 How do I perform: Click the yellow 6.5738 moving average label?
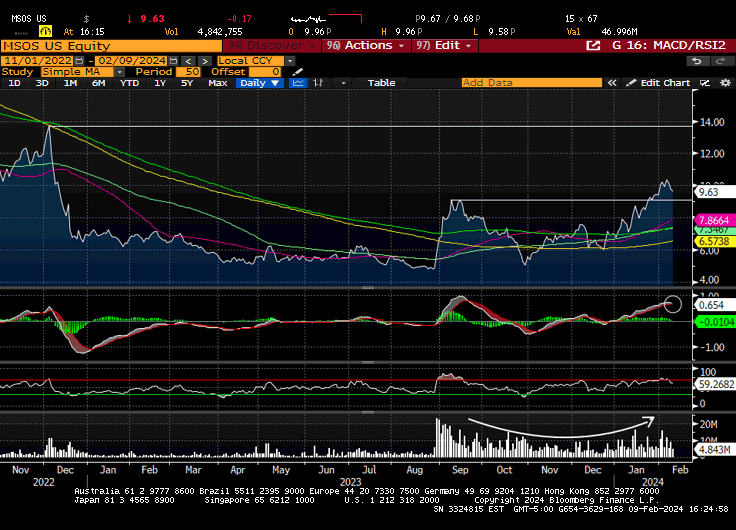point(714,241)
